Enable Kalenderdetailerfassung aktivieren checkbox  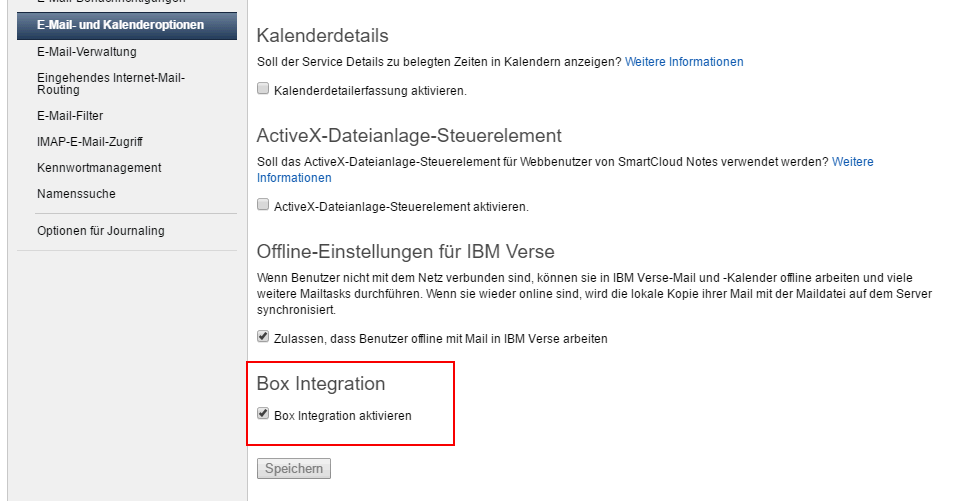coord(263,88)
